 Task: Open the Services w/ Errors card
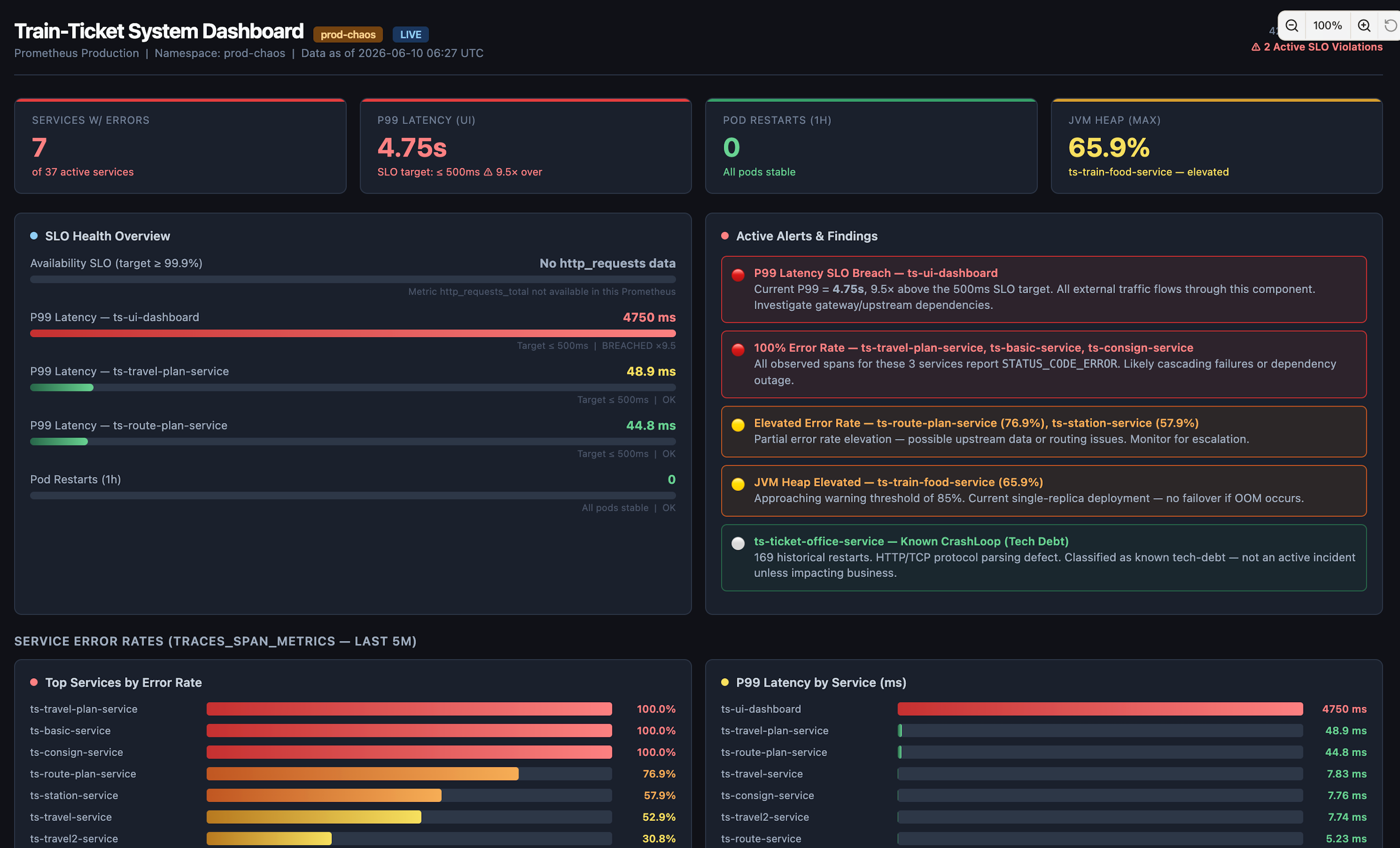pyautogui.click(x=180, y=146)
